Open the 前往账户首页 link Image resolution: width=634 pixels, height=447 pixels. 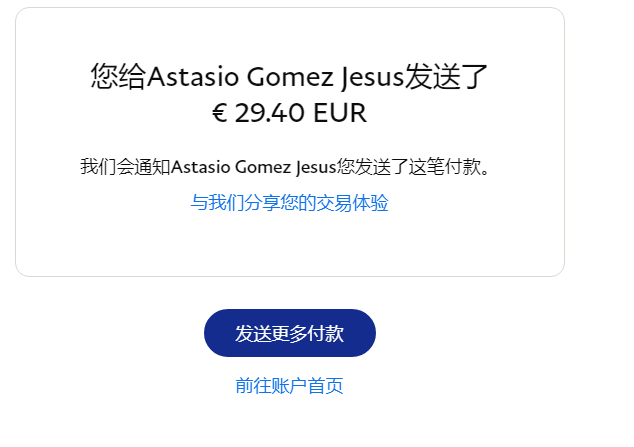coord(290,386)
